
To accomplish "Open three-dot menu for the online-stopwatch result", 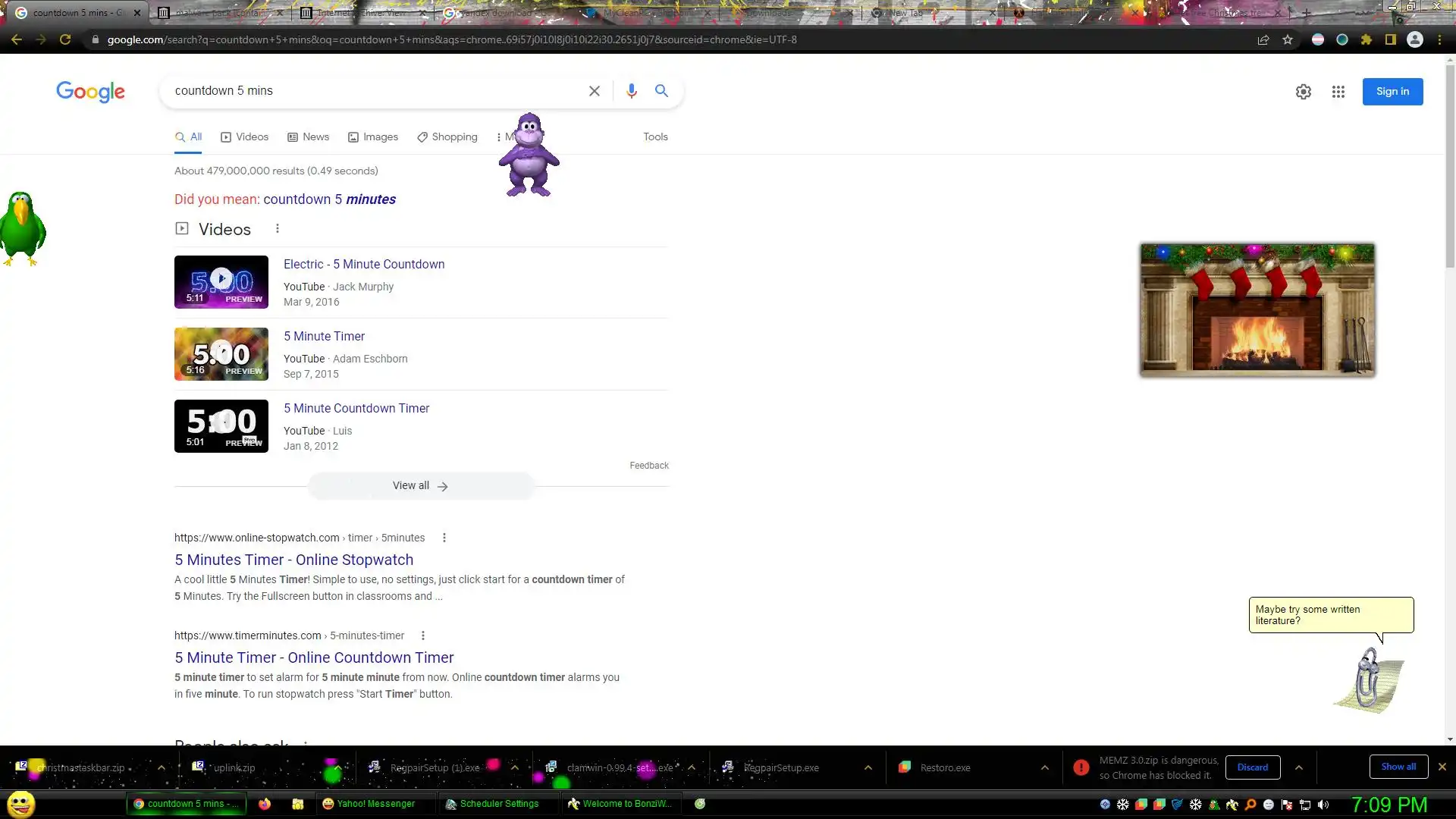I will point(444,538).
